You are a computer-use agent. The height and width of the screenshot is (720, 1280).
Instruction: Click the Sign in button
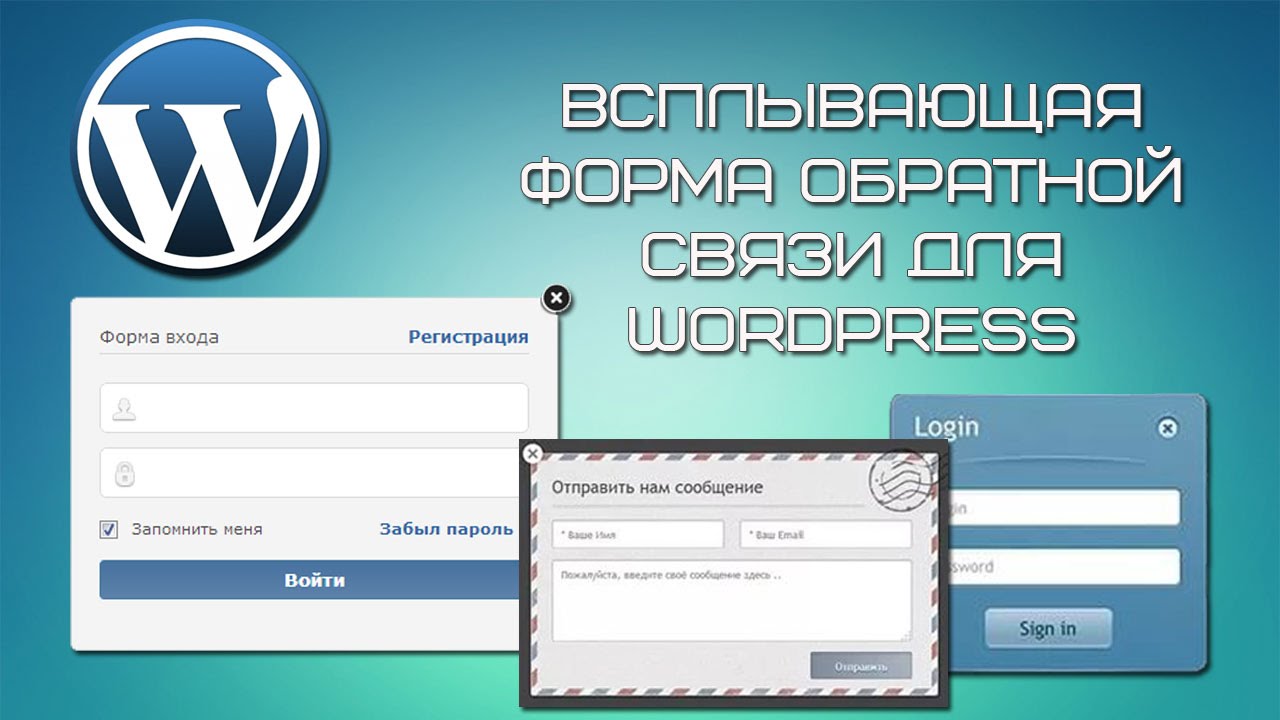click(x=1048, y=629)
